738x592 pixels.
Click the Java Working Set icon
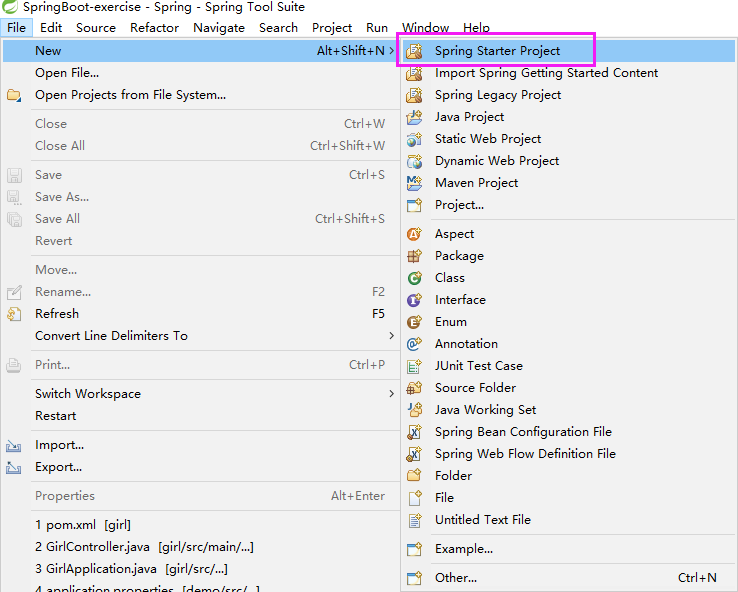[x=414, y=410]
